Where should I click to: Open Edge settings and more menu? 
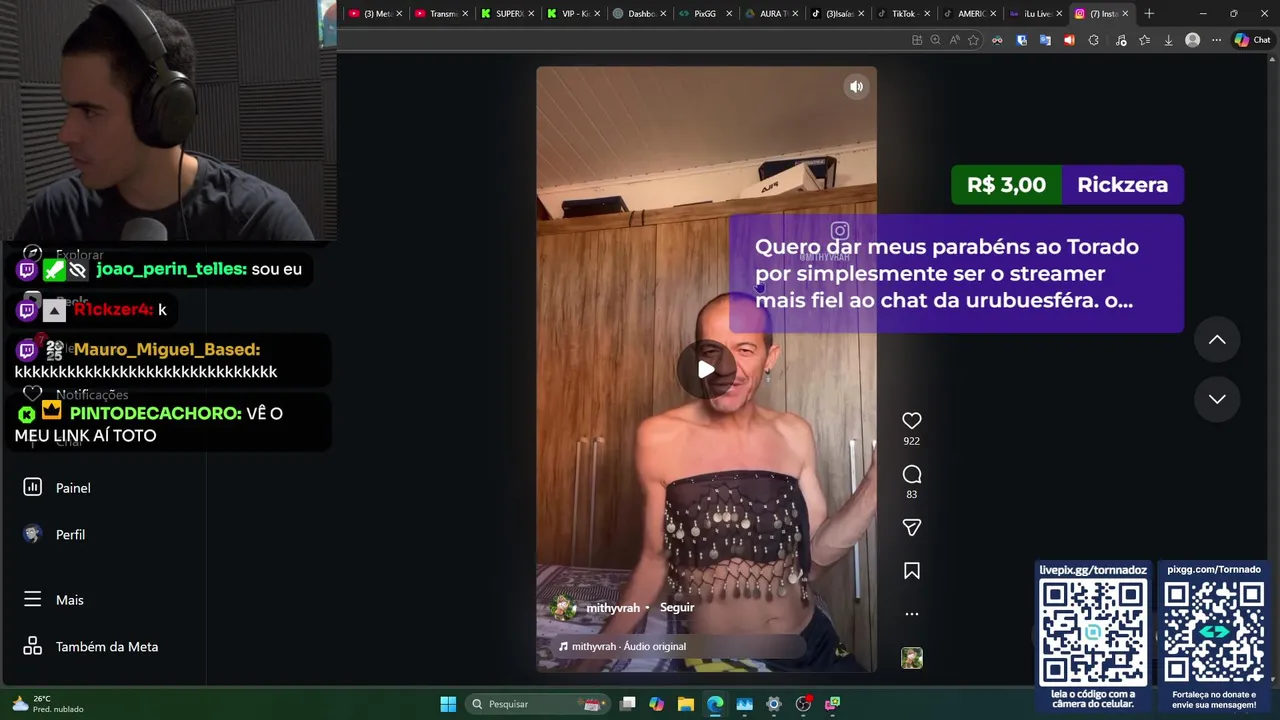[x=1216, y=40]
